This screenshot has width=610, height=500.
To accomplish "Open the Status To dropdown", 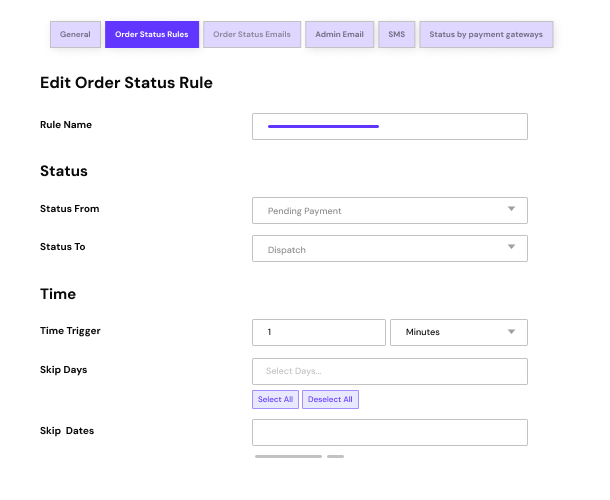I will point(390,249).
